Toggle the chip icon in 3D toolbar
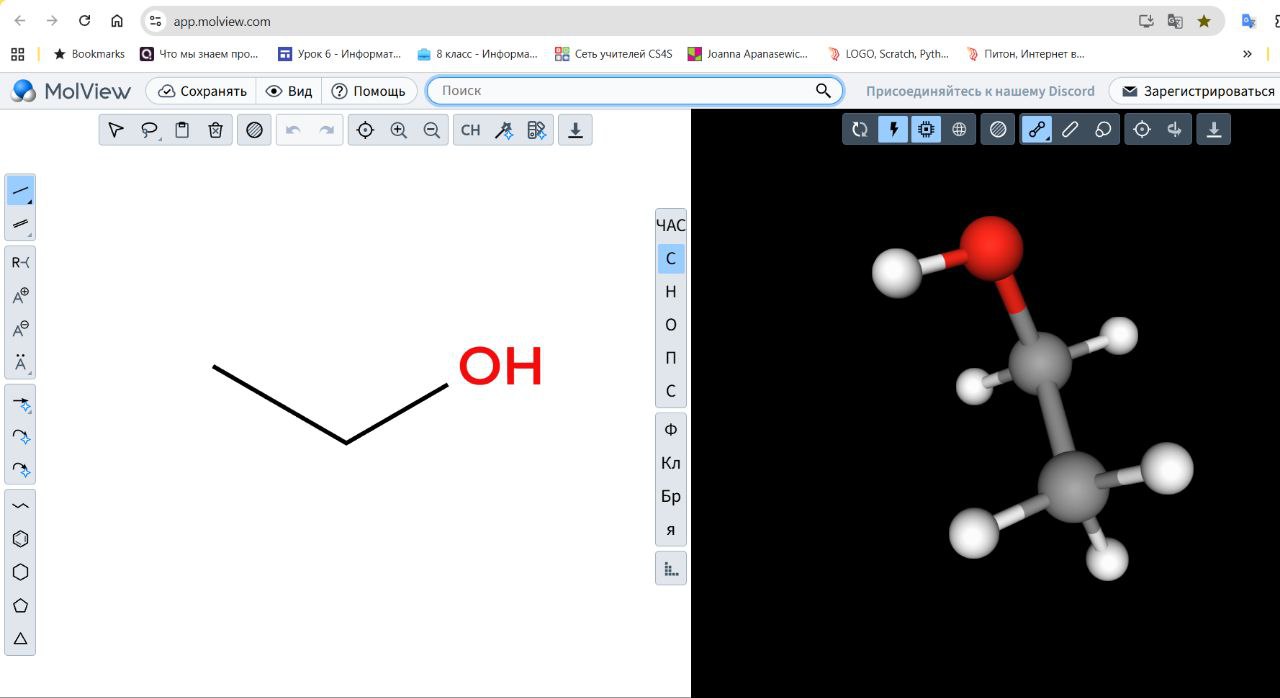The height and width of the screenshot is (698, 1280). (926, 129)
